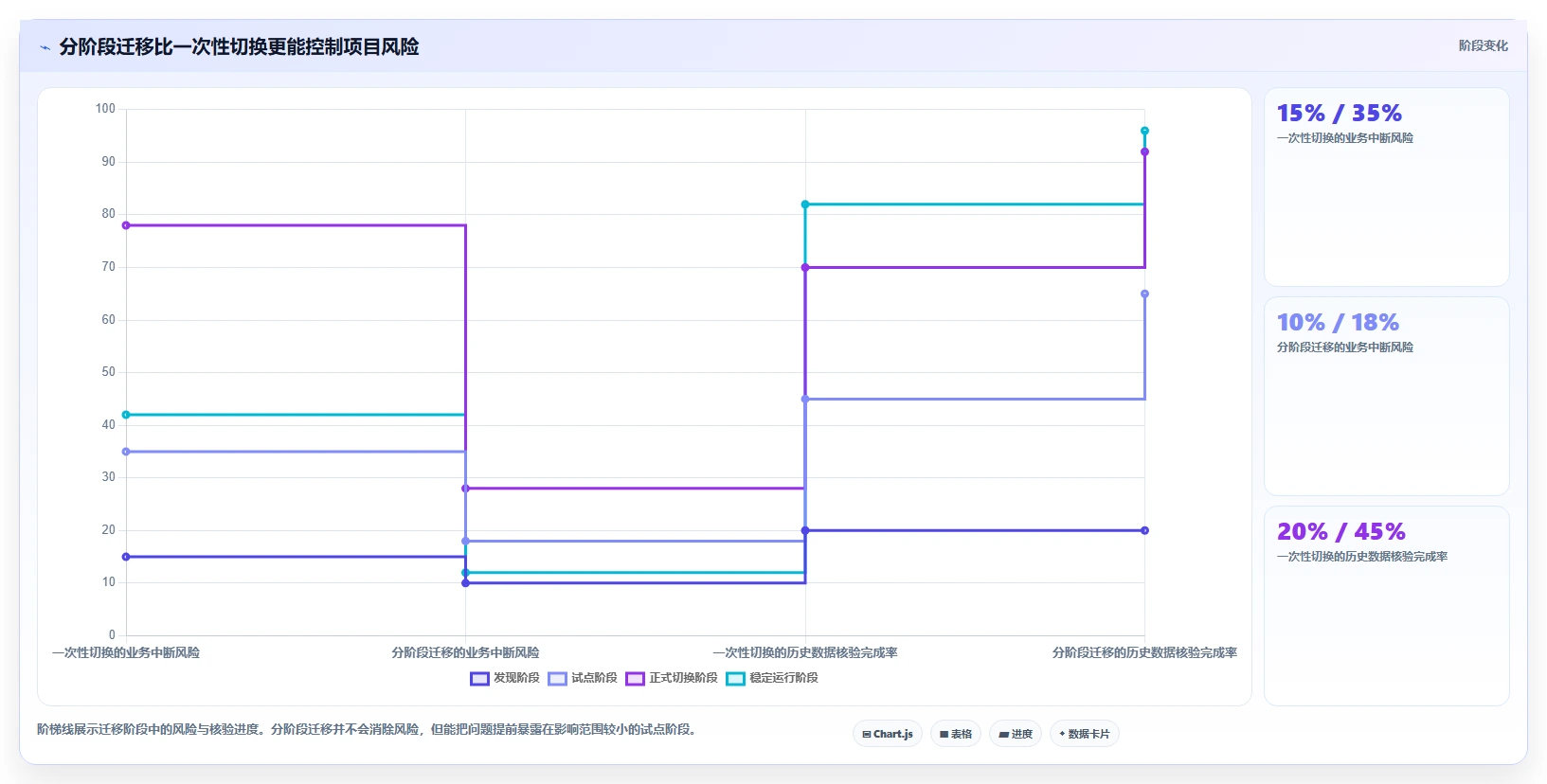
Task: Click the 15% / 35% value card
Action: pyautogui.click(x=1386, y=187)
